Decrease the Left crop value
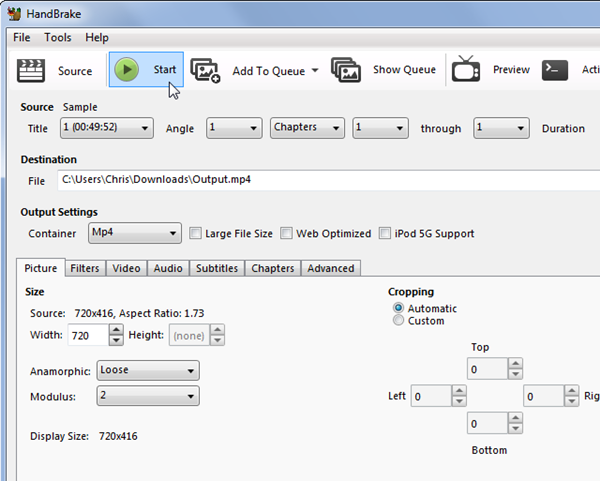 click(459, 401)
